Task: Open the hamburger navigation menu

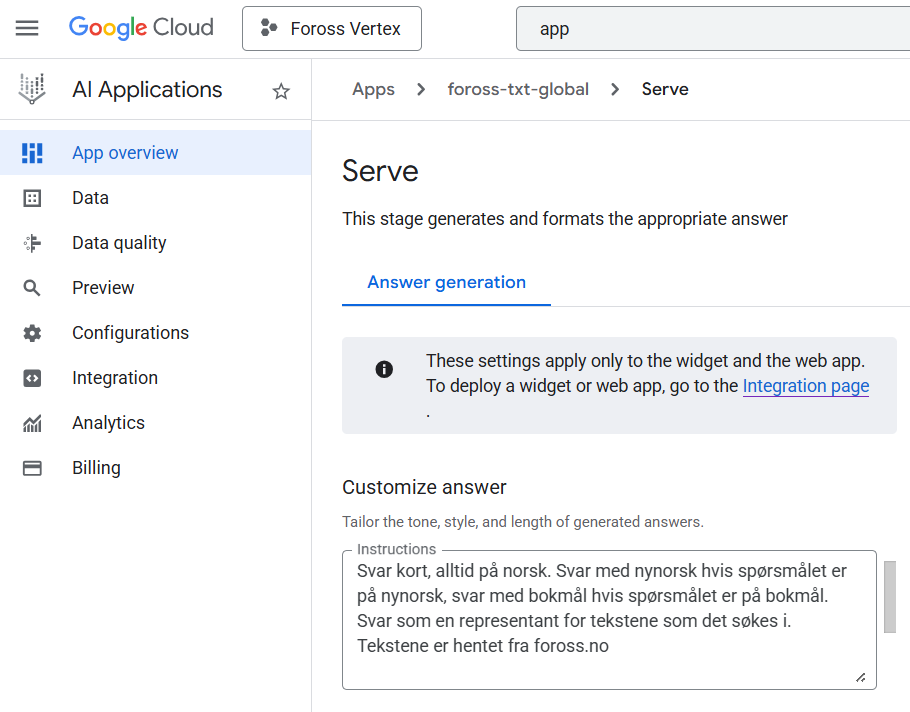Action: (x=27, y=28)
